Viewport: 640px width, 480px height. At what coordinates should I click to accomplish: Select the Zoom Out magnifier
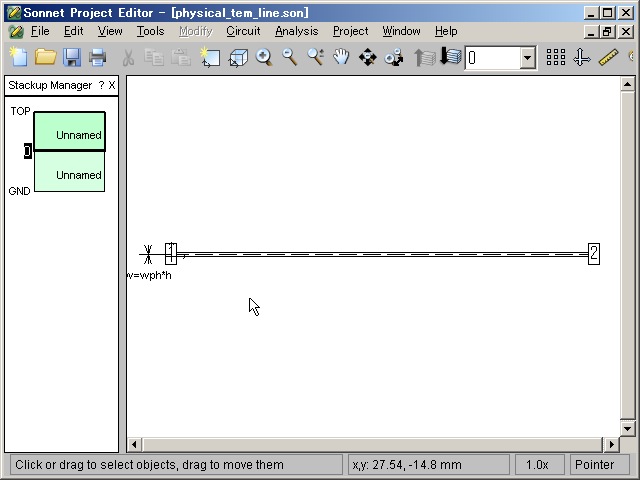click(x=290, y=57)
